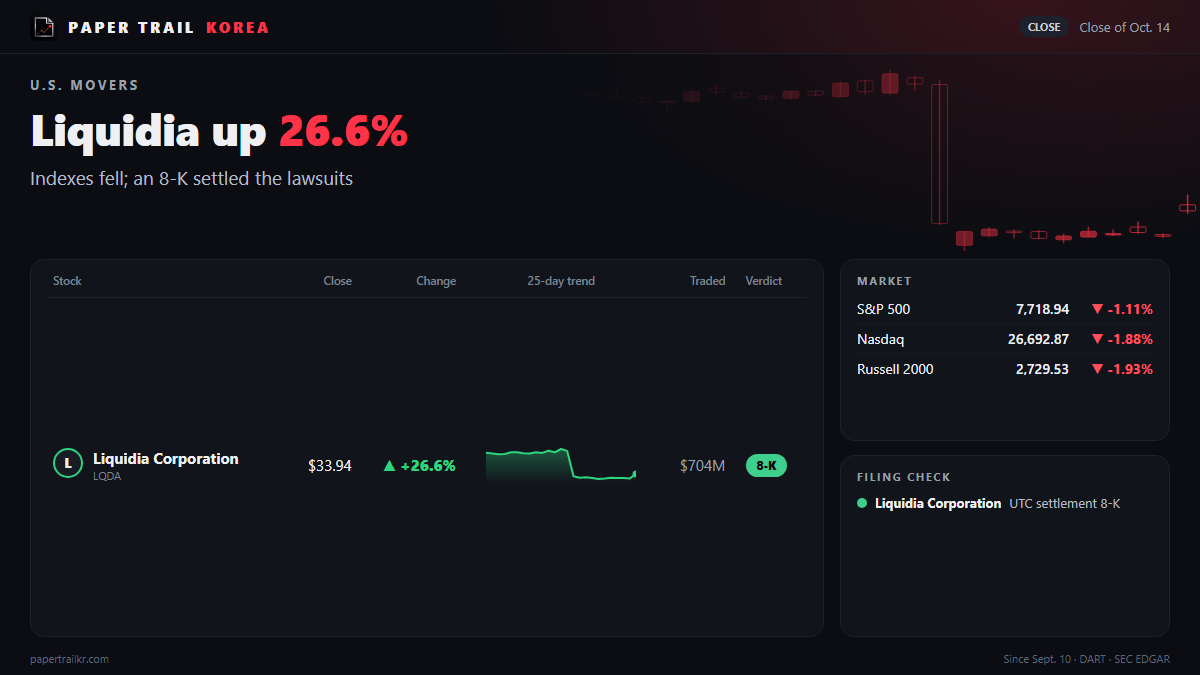Click the subtitle about 8-K settling lawsuits
Image resolution: width=1200 pixels, height=675 pixels.
pyautogui.click(x=192, y=179)
